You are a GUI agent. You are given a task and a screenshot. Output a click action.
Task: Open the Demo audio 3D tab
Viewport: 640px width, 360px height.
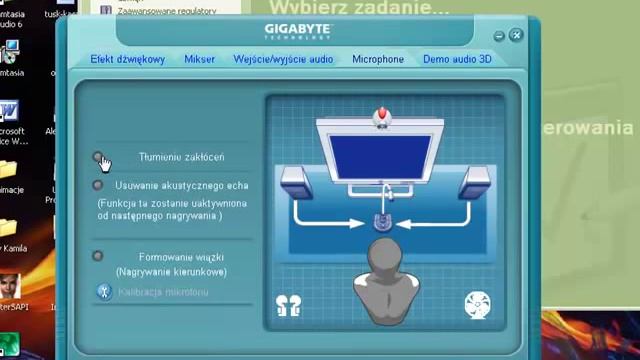point(457,59)
